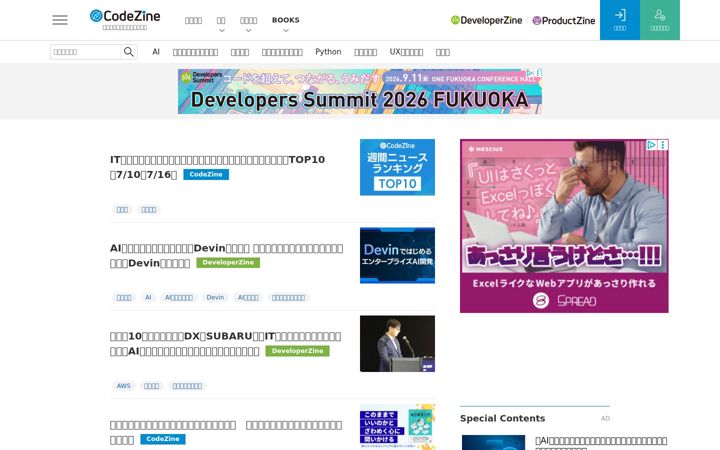This screenshot has width=720, height=450.
Task: Open options dots on SPREAD ad
Action: click(x=663, y=145)
